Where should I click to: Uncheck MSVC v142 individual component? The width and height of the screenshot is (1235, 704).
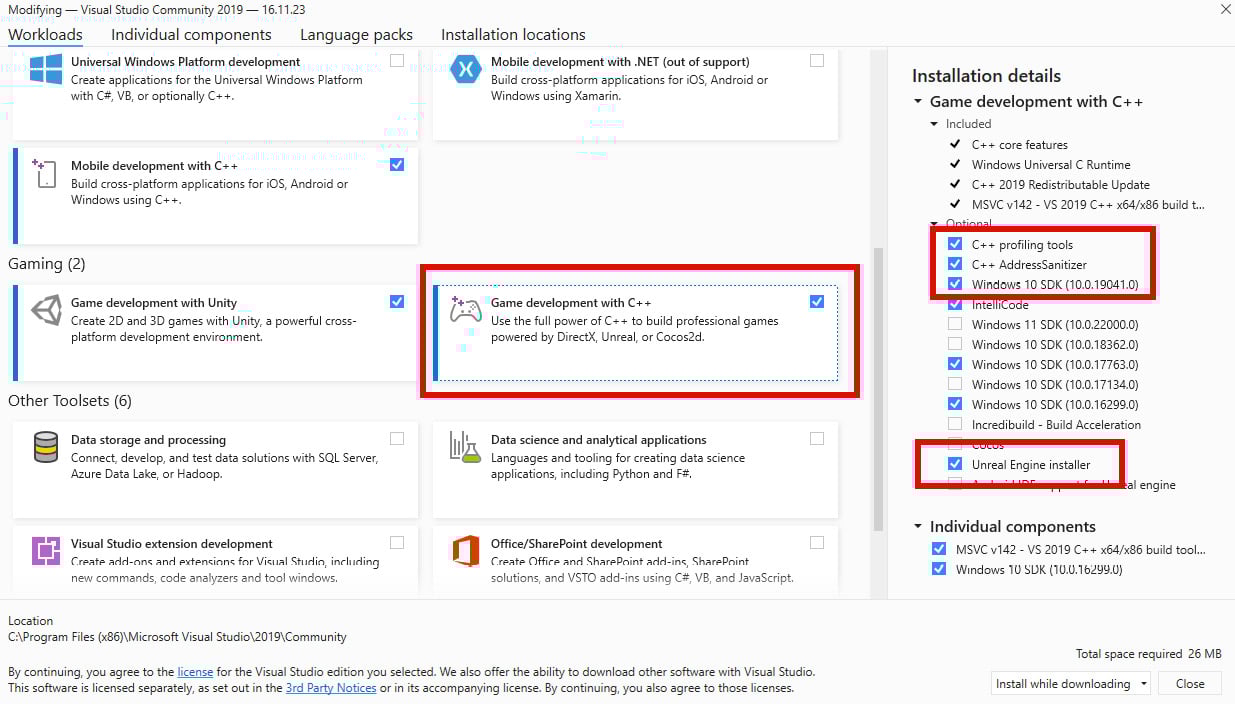(939, 549)
